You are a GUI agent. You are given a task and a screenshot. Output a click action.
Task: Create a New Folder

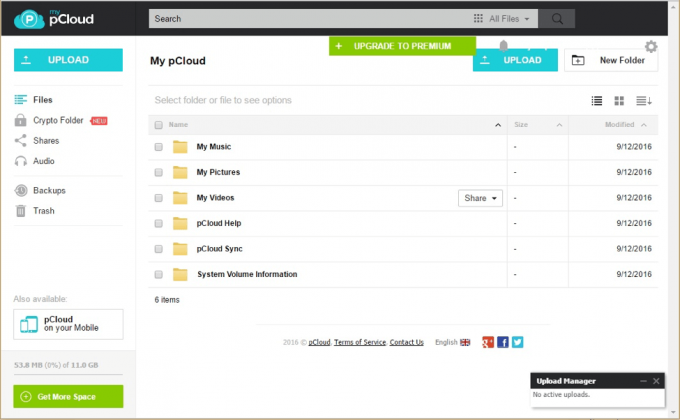point(611,60)
